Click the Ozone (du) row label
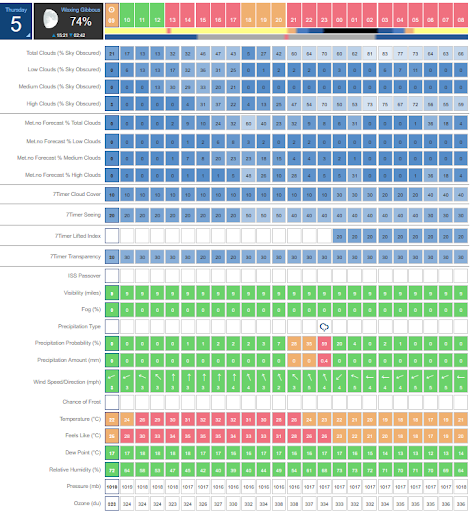This screenshot has height=512, width=470. tap(87, 503)
